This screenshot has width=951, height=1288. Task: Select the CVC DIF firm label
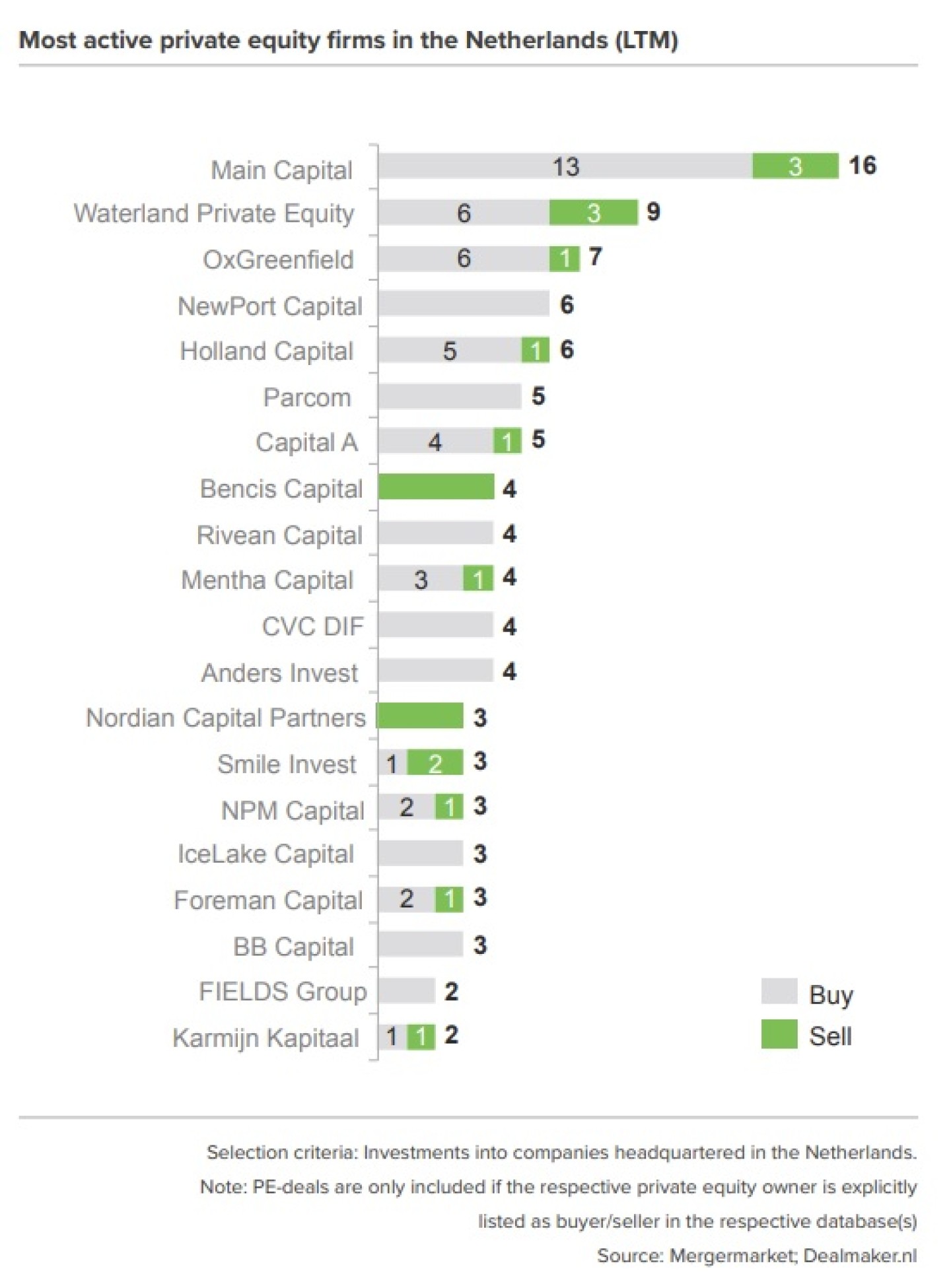312,626
